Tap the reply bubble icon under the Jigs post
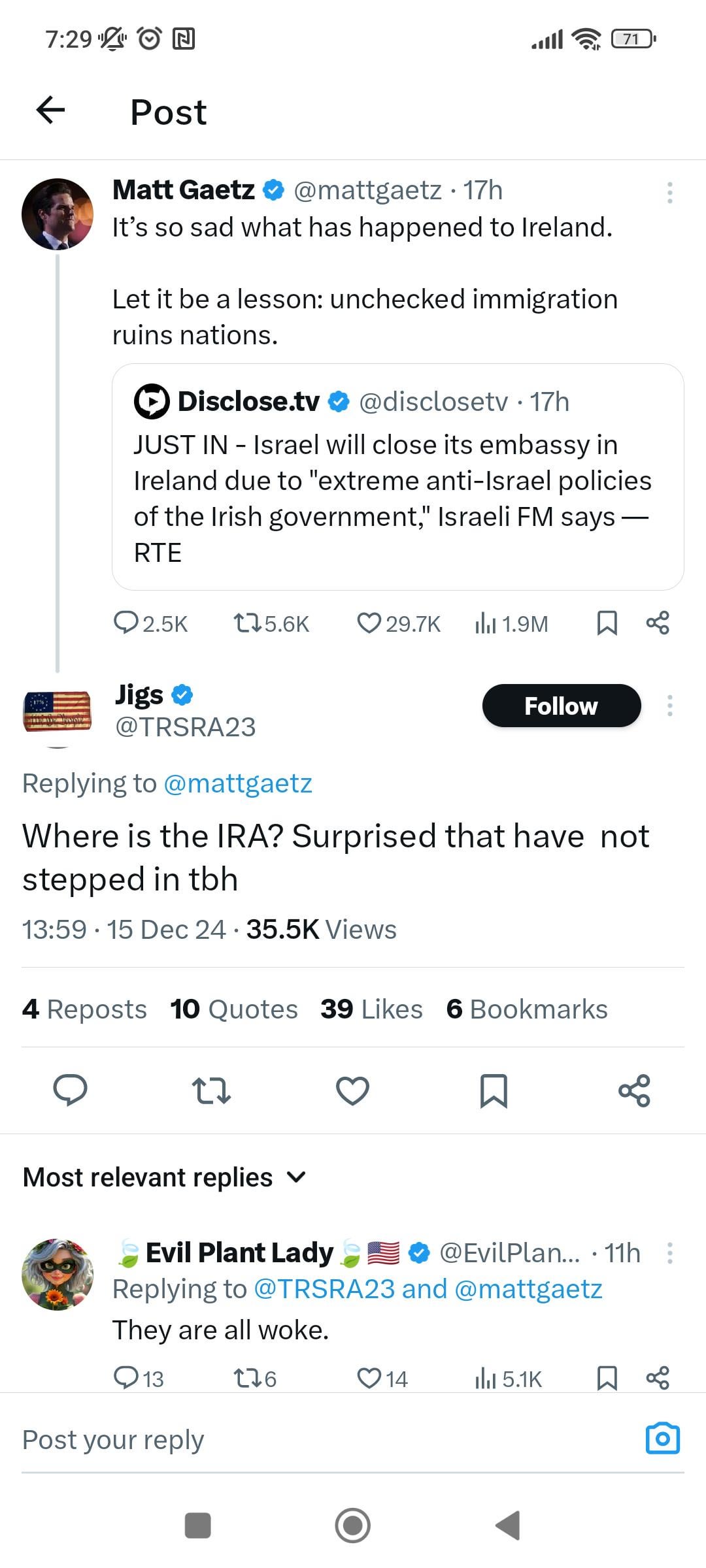 (x=70, y=1090)
